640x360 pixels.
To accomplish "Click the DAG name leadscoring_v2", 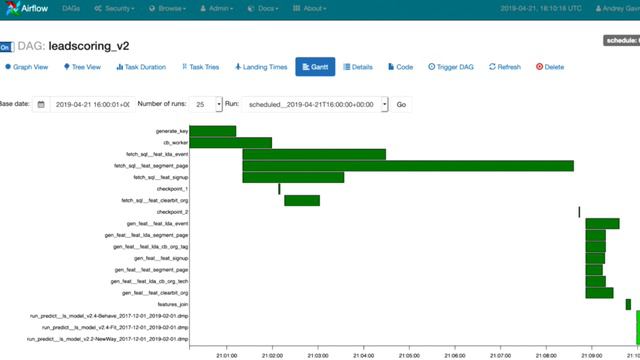I will tap(89, 46).
